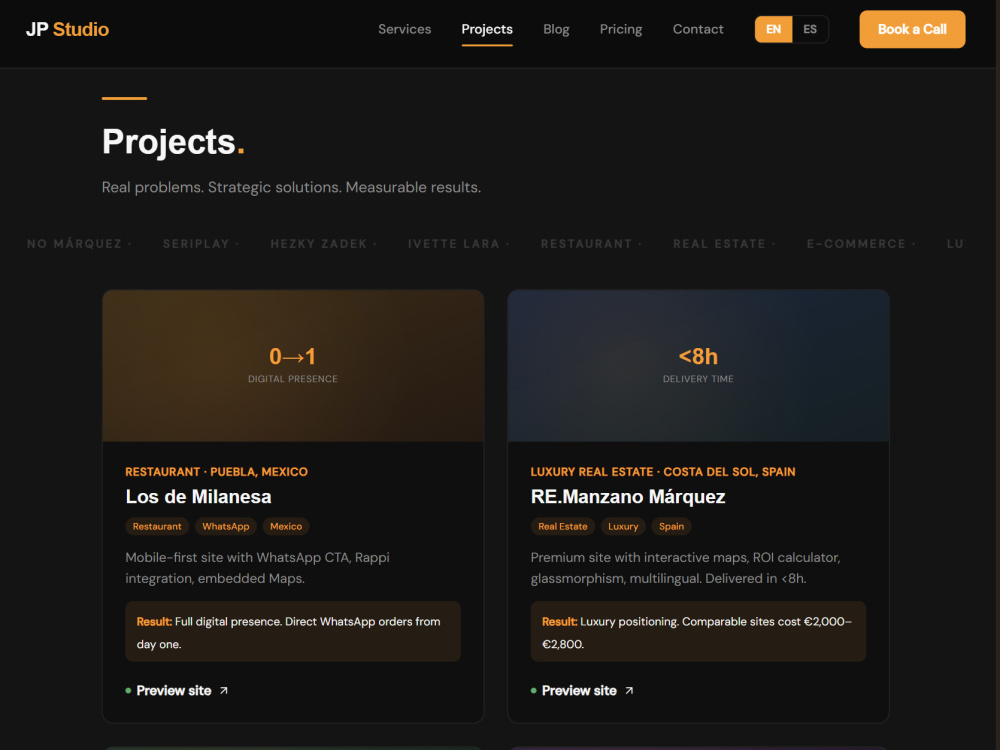The image size is (1000, 750).
Task: Click the RE.Manzano Márquez title
Action: pos(628,496)
